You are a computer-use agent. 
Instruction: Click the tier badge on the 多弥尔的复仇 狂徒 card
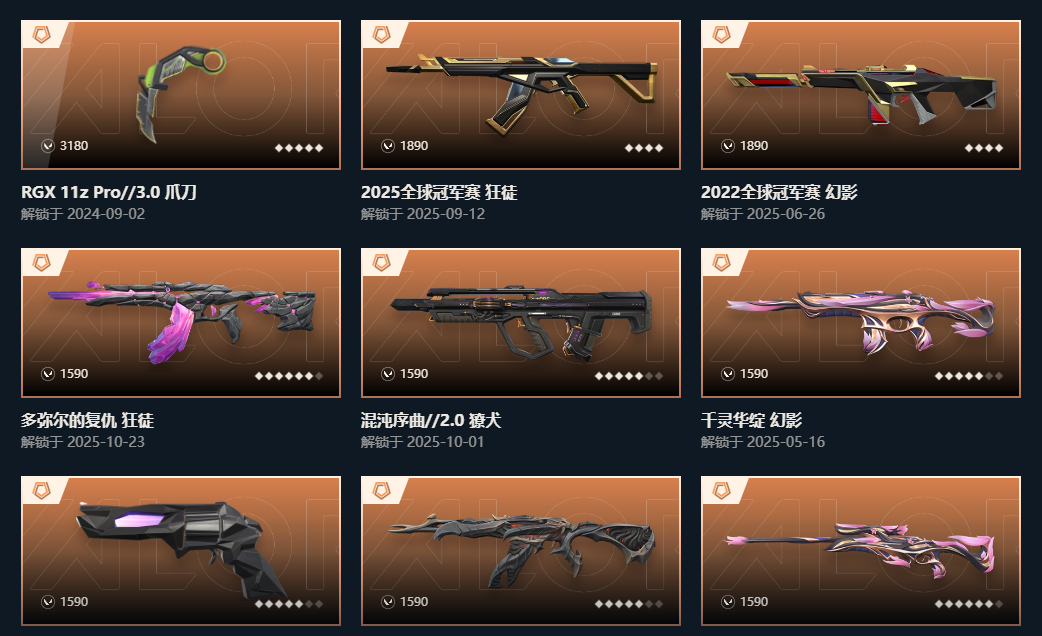(x=41, y=263)
